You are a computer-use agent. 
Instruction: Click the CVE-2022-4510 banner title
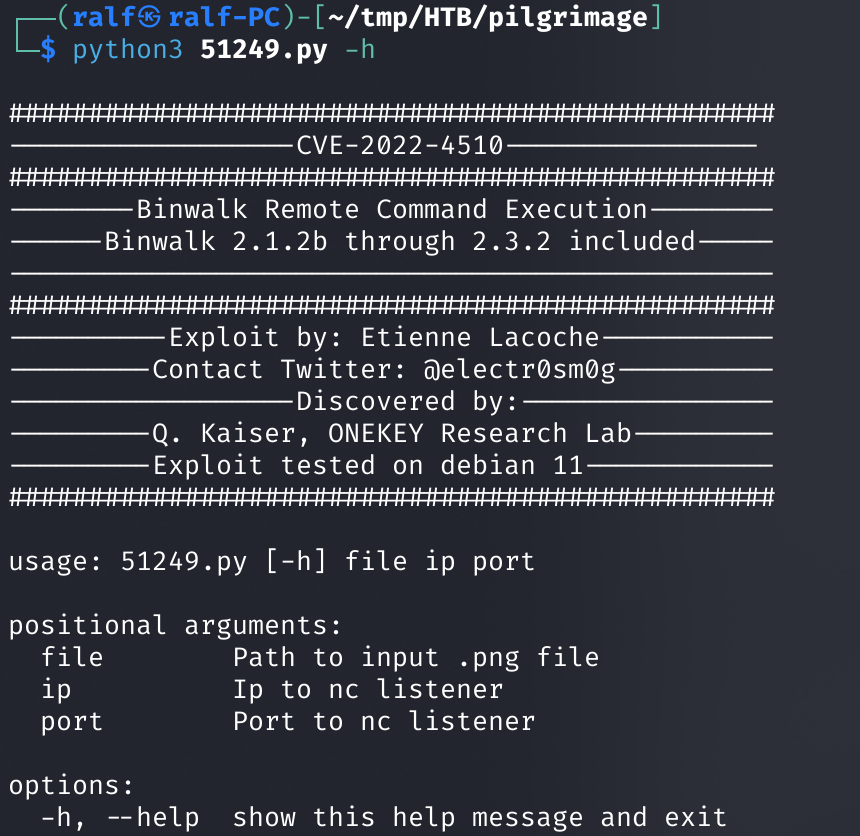(x=400, y=145)
